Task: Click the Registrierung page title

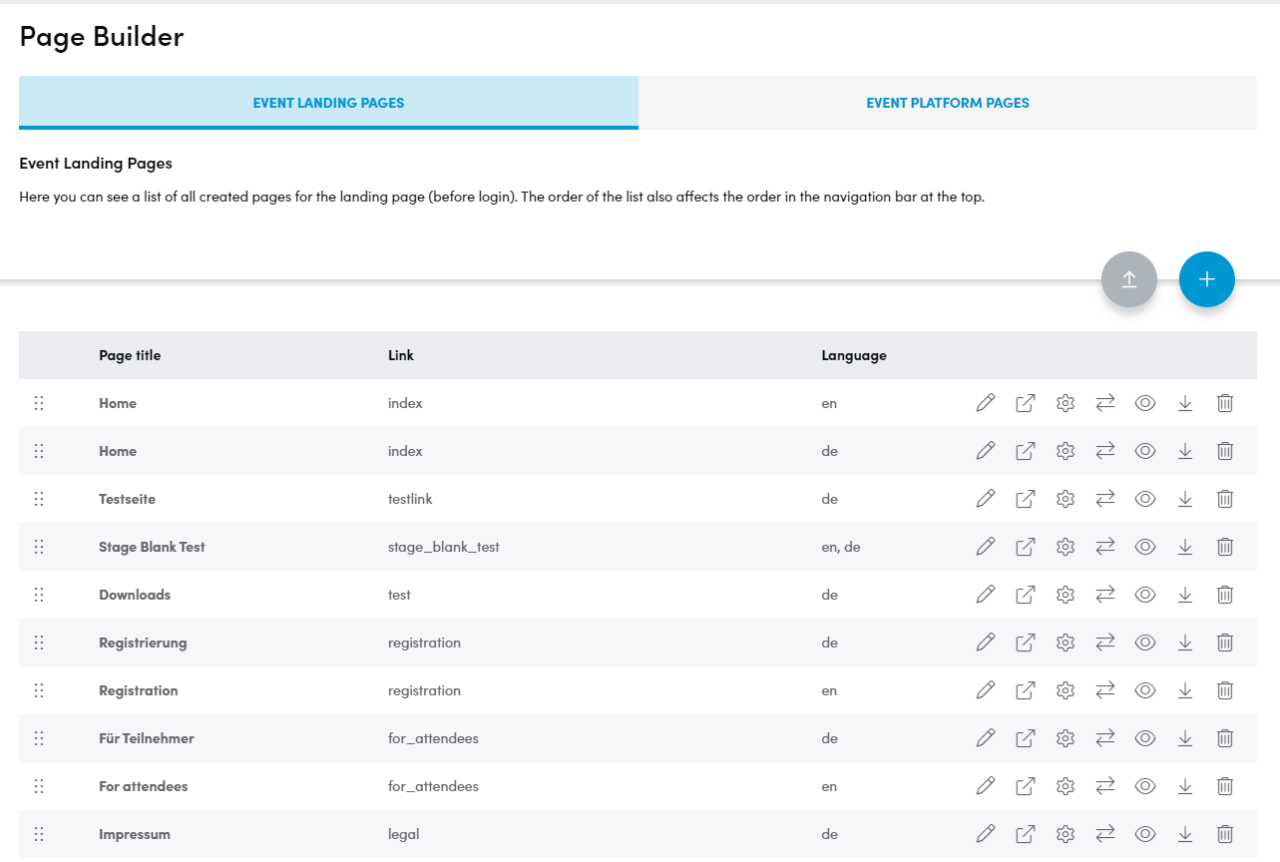Action: coord(143,643)
